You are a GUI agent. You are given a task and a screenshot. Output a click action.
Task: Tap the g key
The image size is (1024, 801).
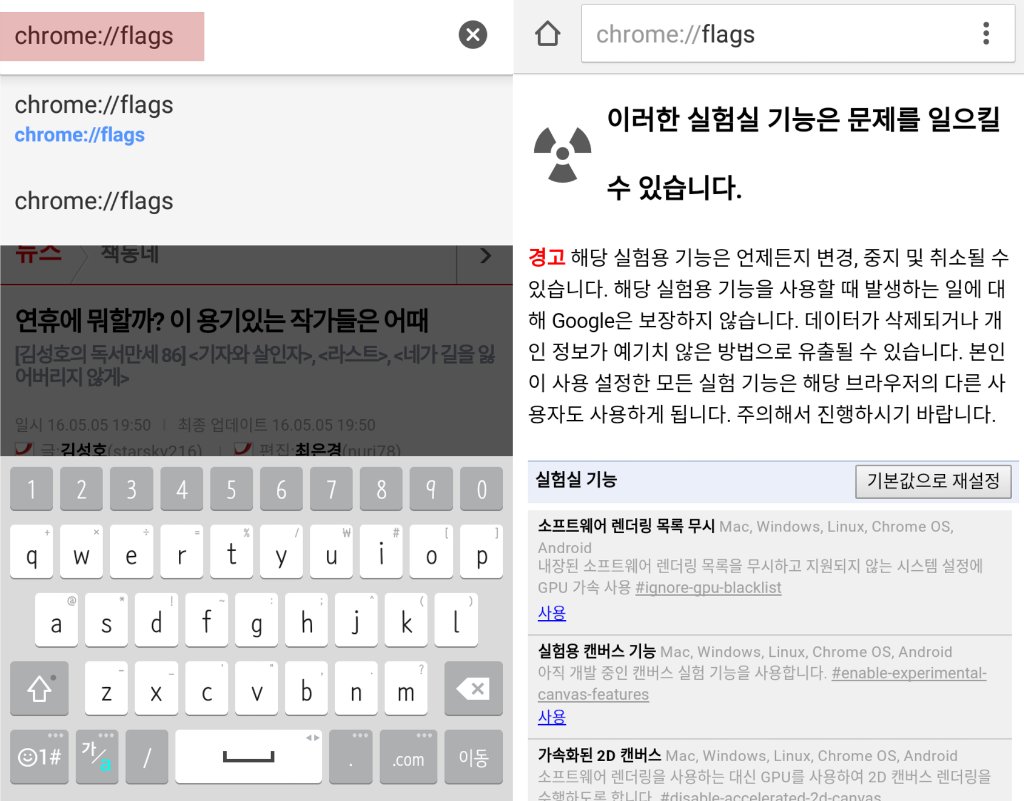pyautogui.click(x=257, y=620)
